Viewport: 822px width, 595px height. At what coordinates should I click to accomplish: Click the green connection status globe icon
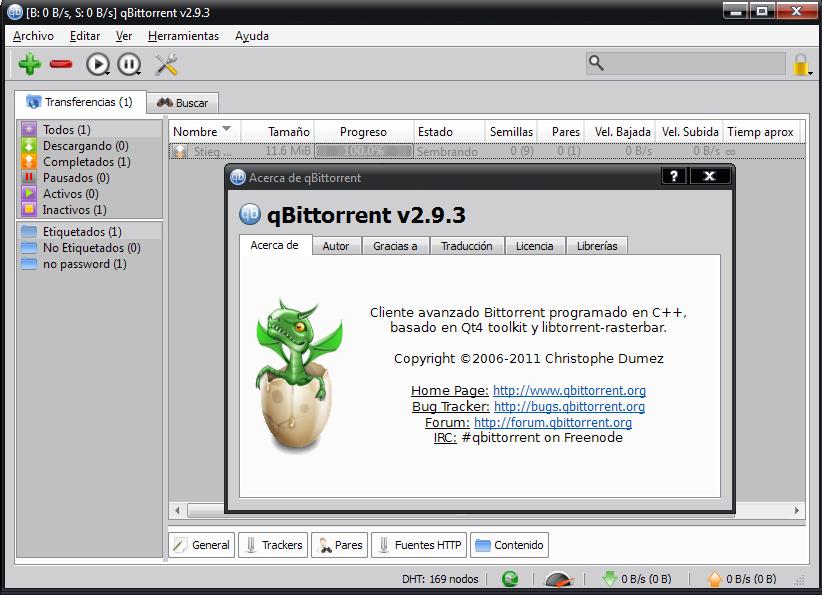[510, 579]
